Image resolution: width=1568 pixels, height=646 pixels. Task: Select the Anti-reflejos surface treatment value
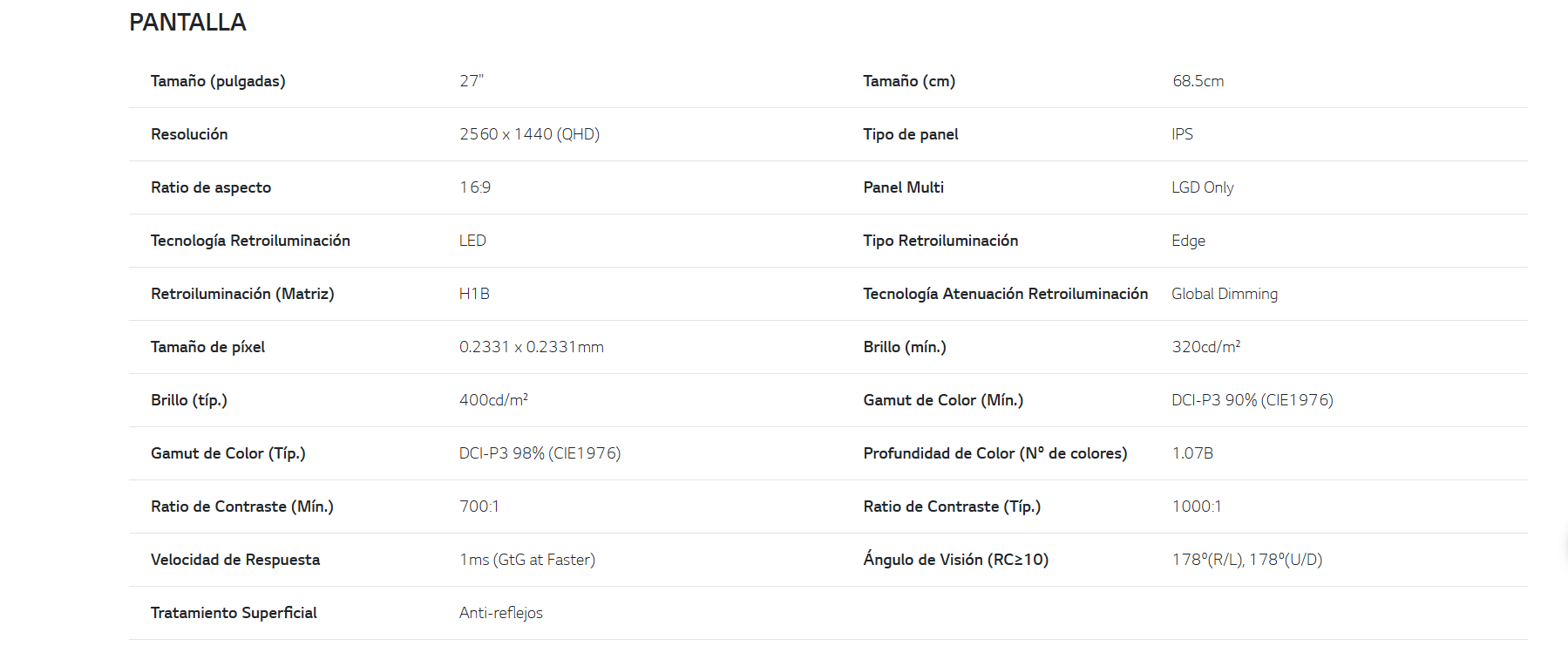pyautogui.click(x=501, y=613)
